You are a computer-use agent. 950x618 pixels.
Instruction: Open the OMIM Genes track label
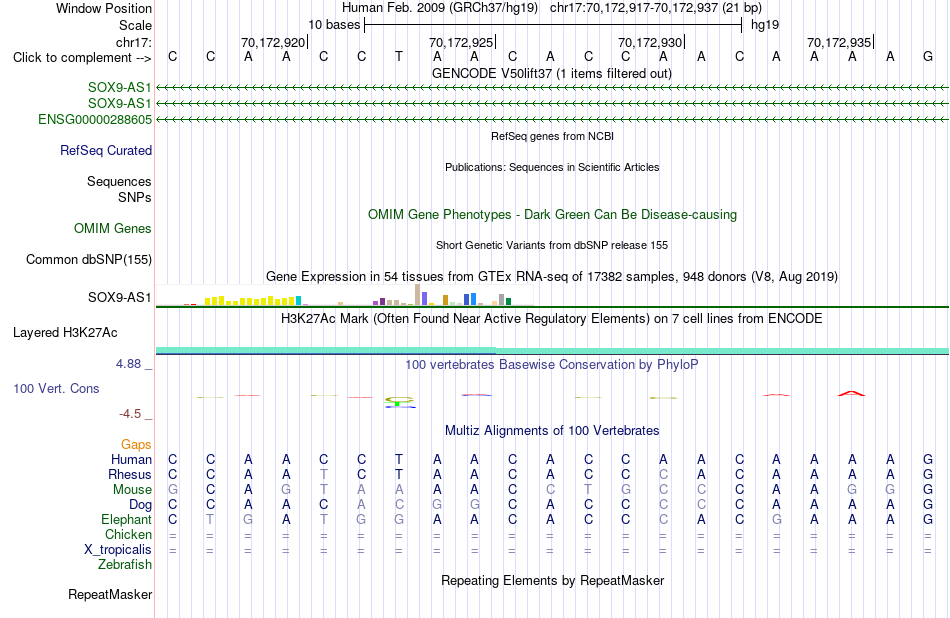pyautogui.click(x=112, y=228)
